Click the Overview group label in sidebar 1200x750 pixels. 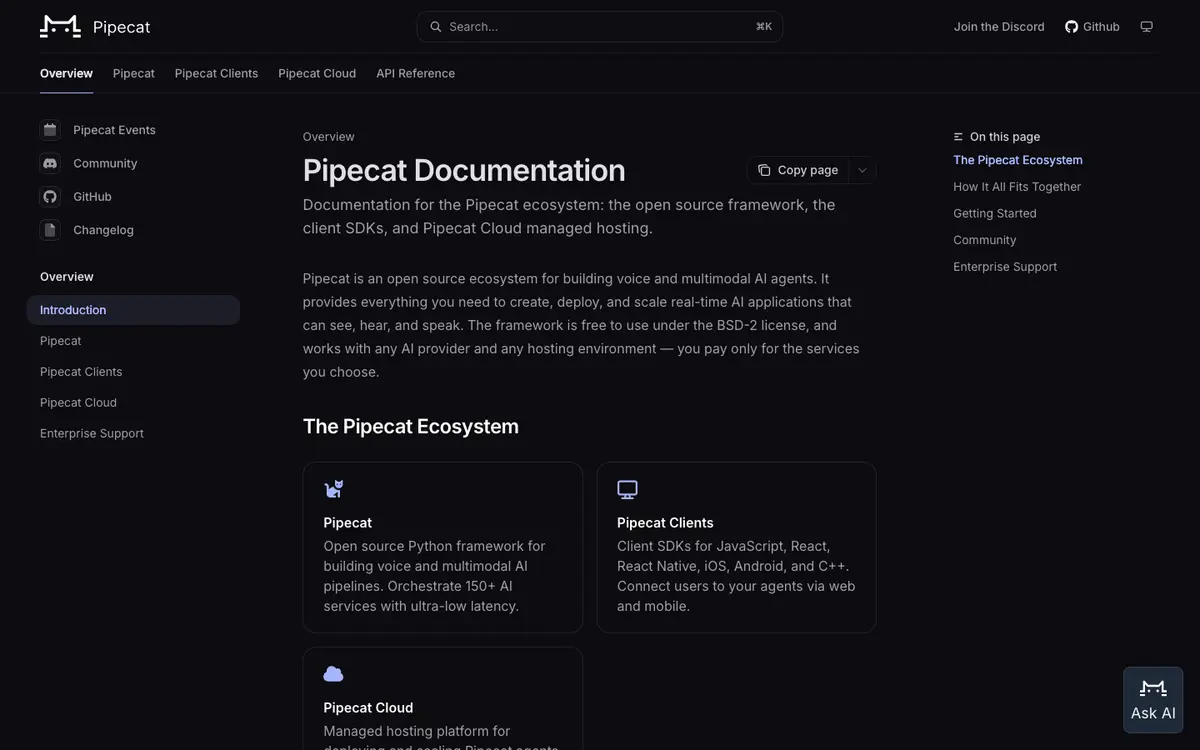[67, 277]
